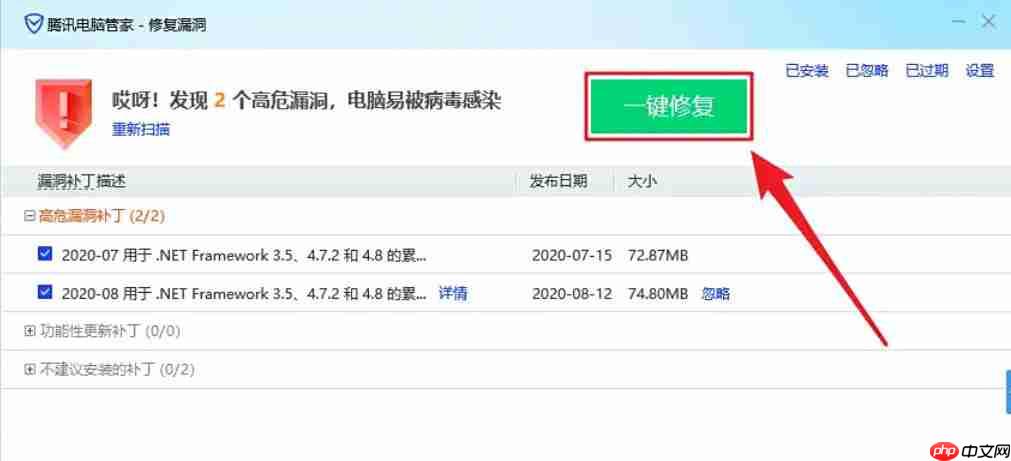Click the Tencent PC Manager shield logo
This screenshot has width=1011, height=461.
32,25
